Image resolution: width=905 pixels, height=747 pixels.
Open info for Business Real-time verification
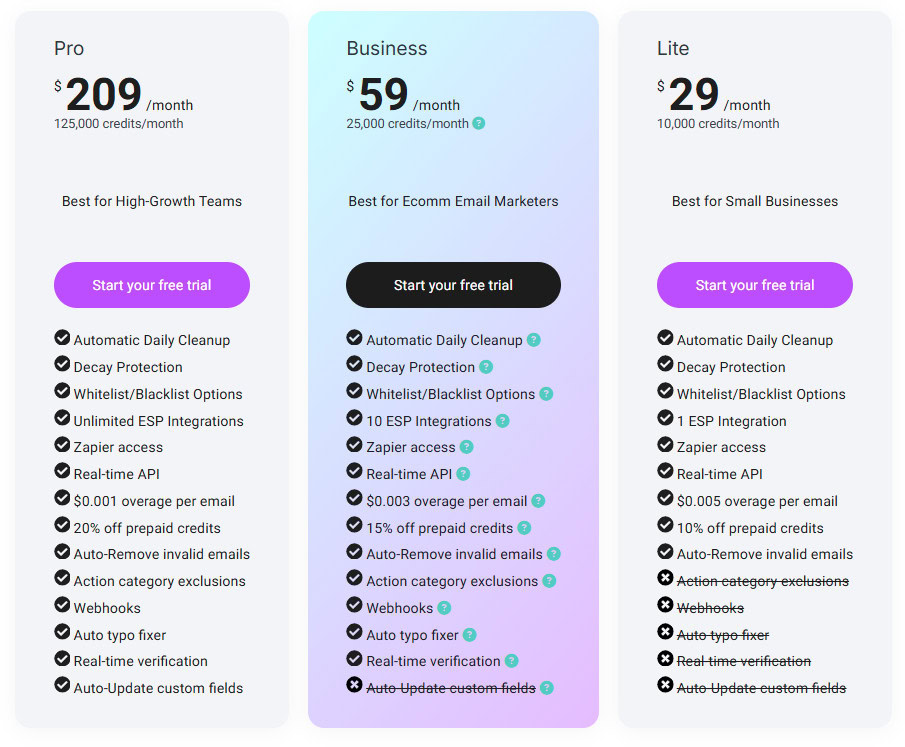pos(511,661)
